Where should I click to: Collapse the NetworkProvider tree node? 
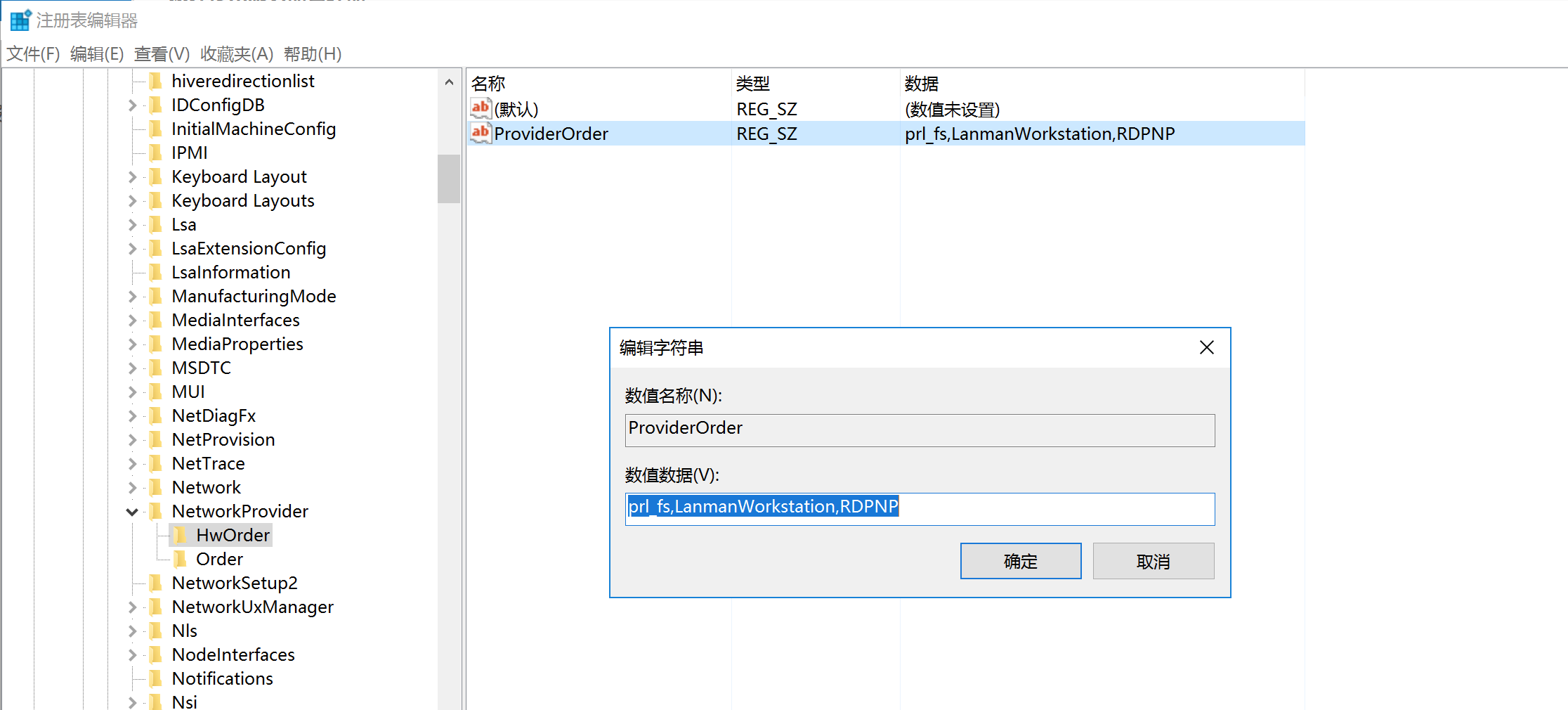point(132,512)
